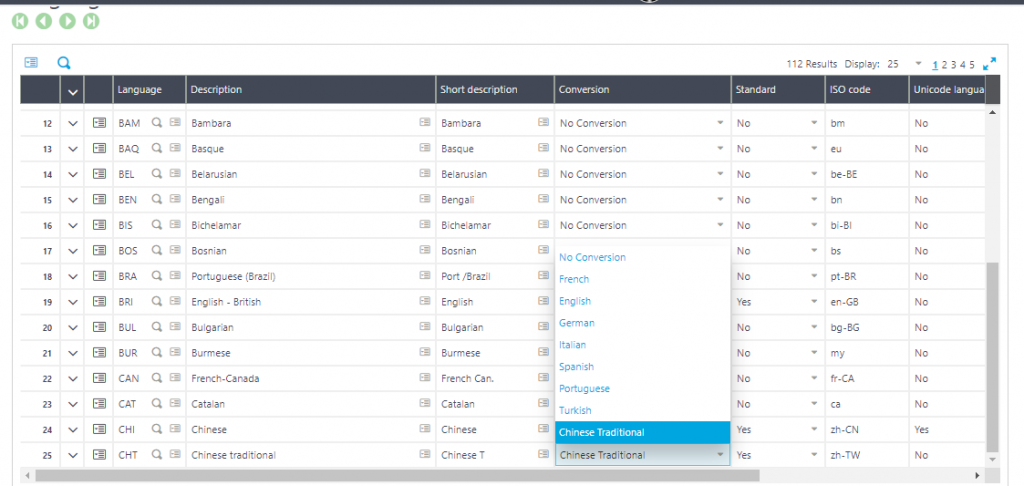1024x486 pixels.
Task: Click the horizontal scrollbar right arrow
Action: pyautogui.click(x=977, y=476)
